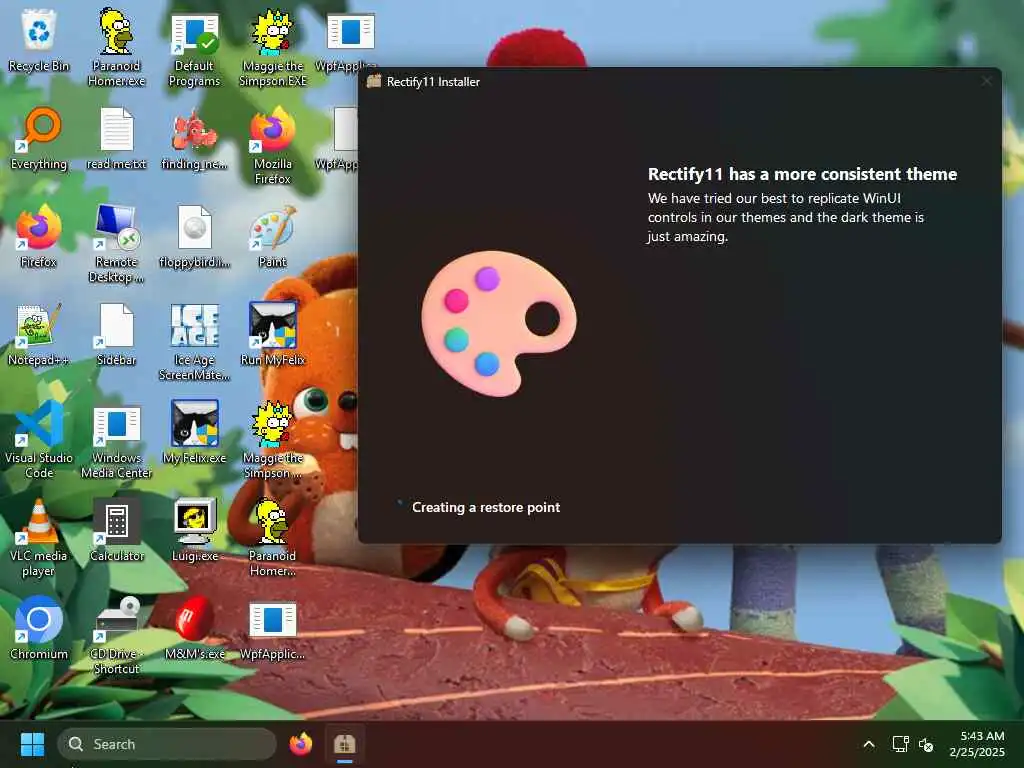Select the Sidebar shortcut
Image resolution: width=1024 pixels, height=768 pixels.
116,334
